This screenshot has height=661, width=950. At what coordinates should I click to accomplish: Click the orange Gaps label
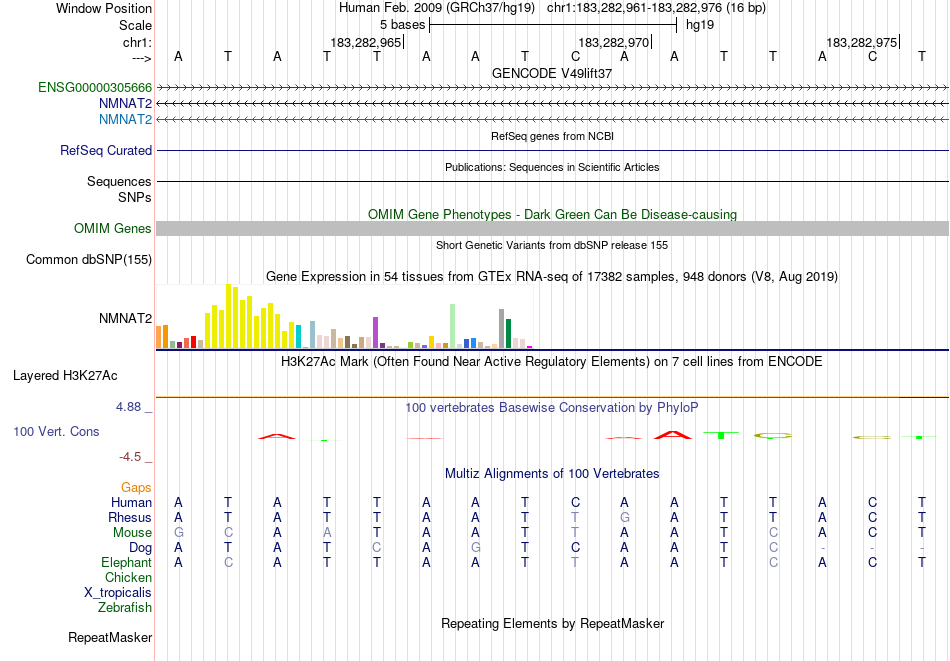pos(136,488)
